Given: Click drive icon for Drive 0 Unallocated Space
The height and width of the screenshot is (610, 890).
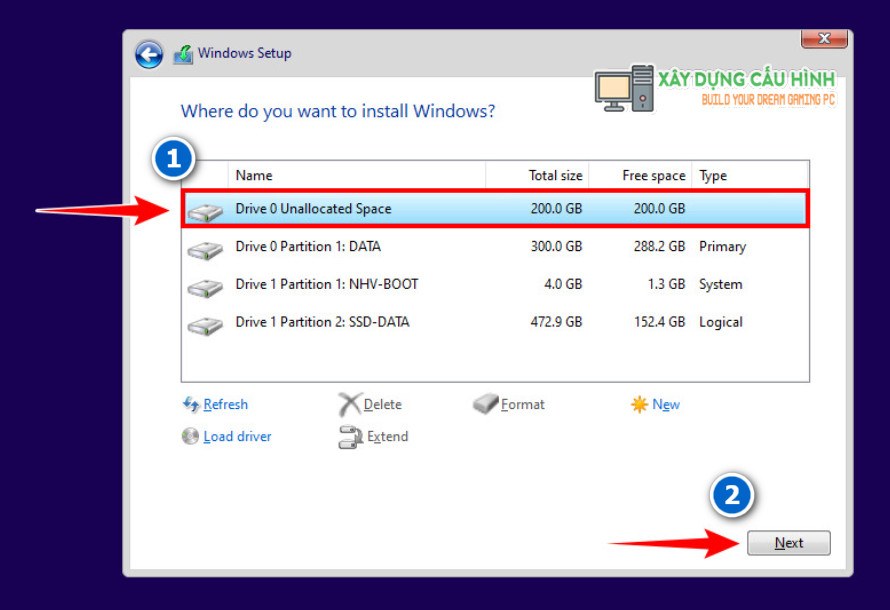Looking at the screenshot, I should tap(205, 212).
